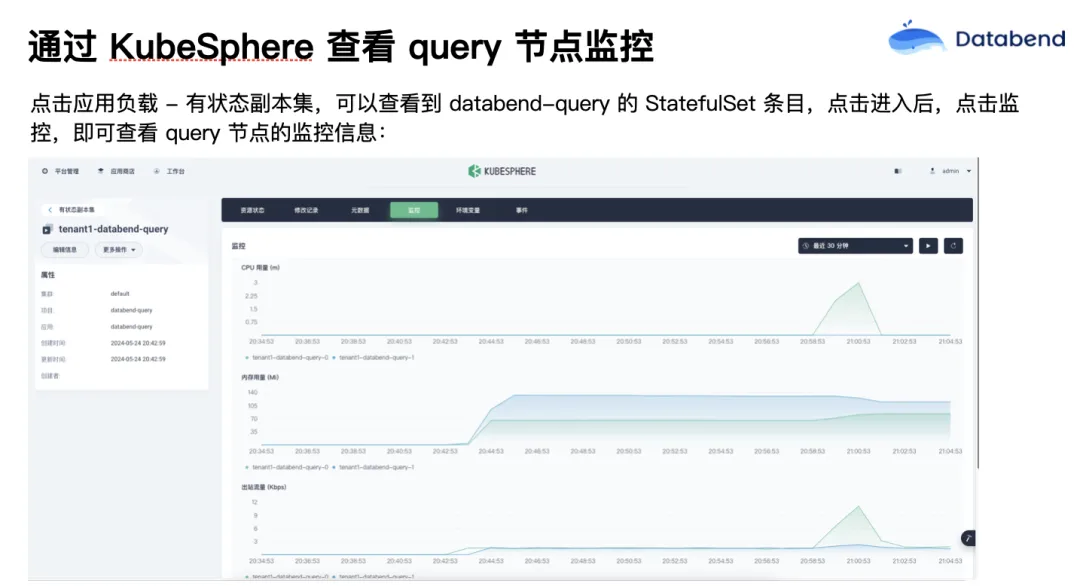Toggle tenant1-databend-query-1 legend in CPU chart
Screen dimensions: 1080x586
pyautogui.click(x=373, y=357)
